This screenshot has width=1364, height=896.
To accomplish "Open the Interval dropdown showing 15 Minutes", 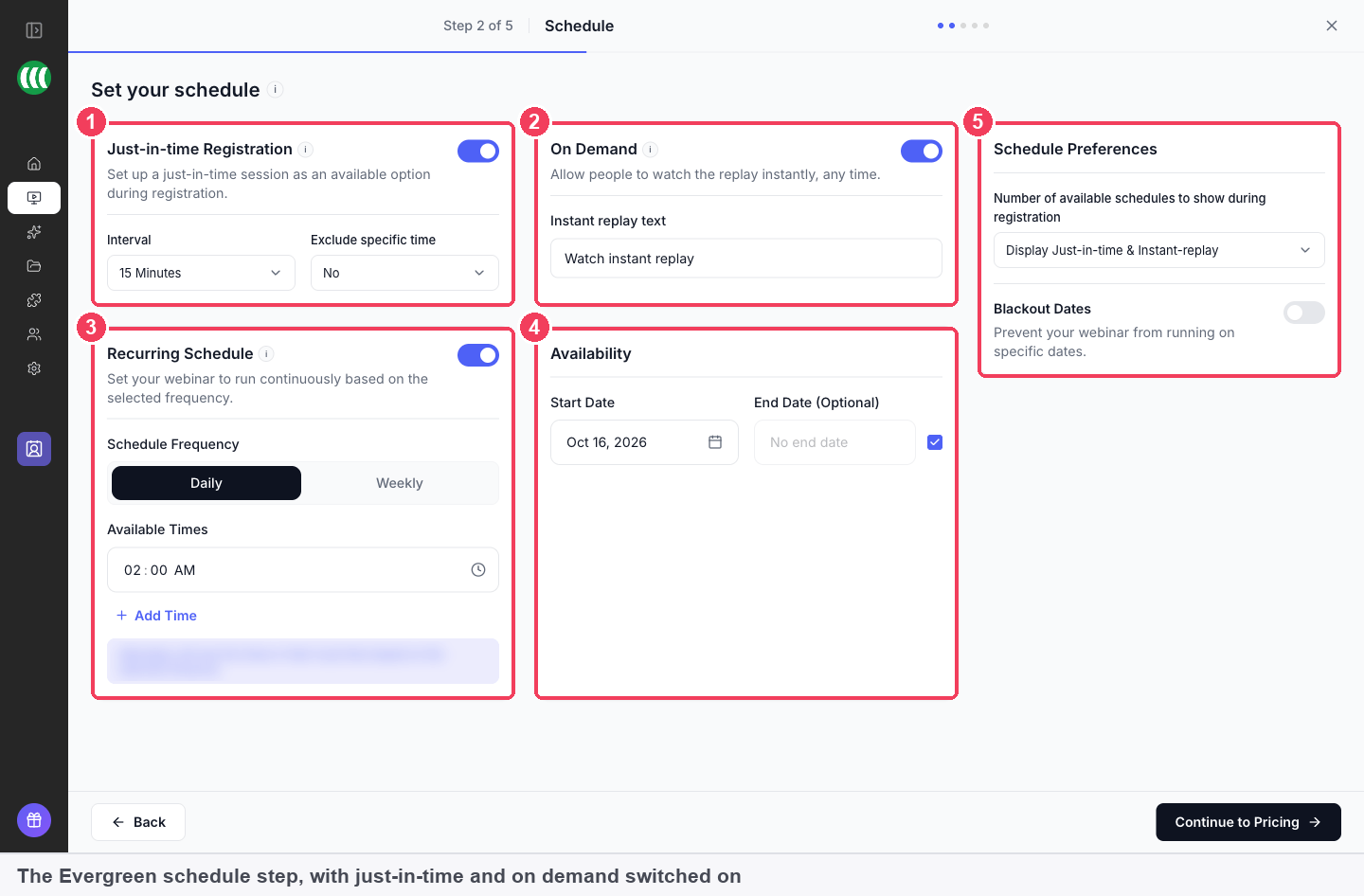I will (201, 273).
